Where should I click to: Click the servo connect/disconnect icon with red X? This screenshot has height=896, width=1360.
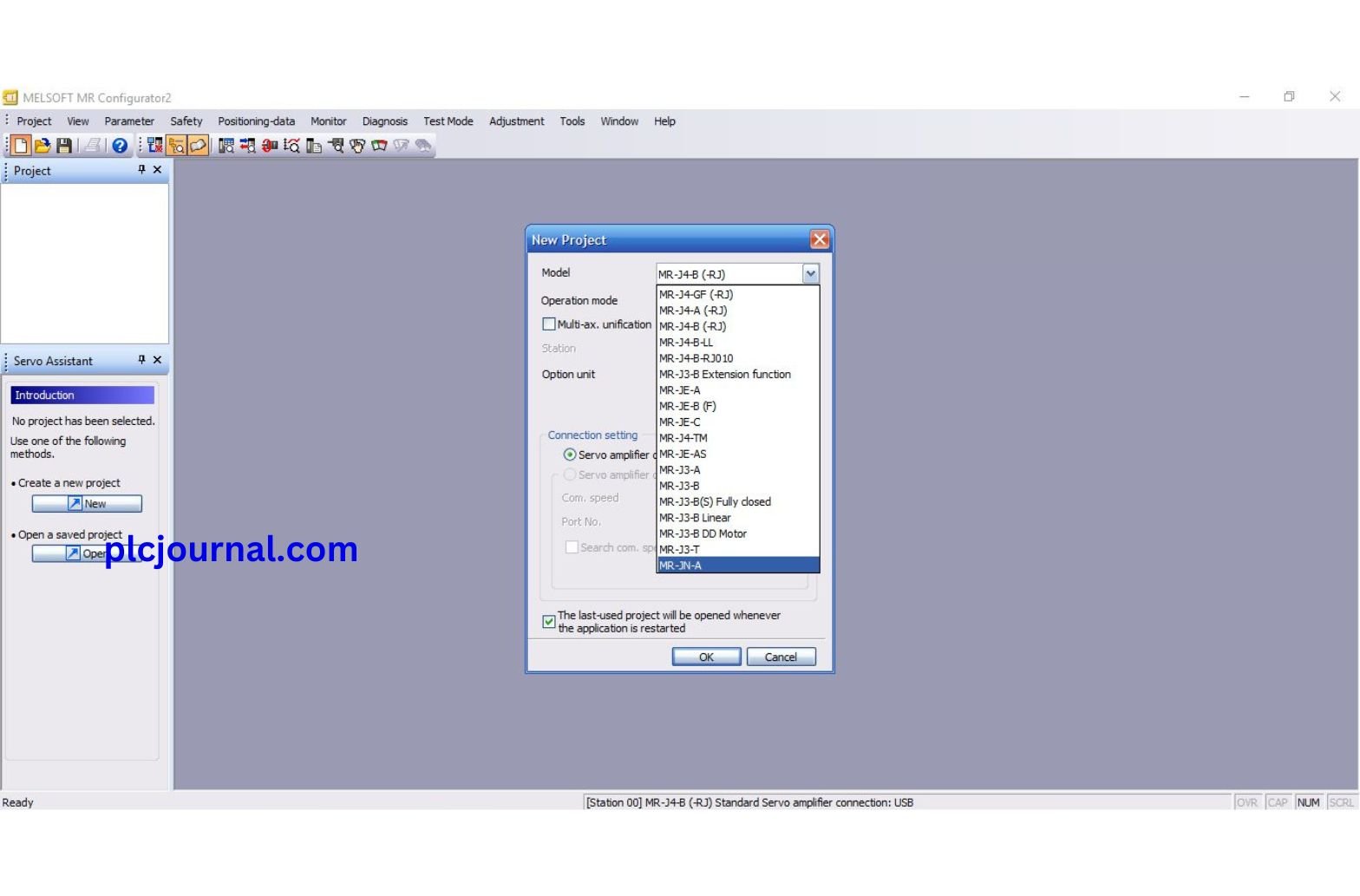[155, 146]
